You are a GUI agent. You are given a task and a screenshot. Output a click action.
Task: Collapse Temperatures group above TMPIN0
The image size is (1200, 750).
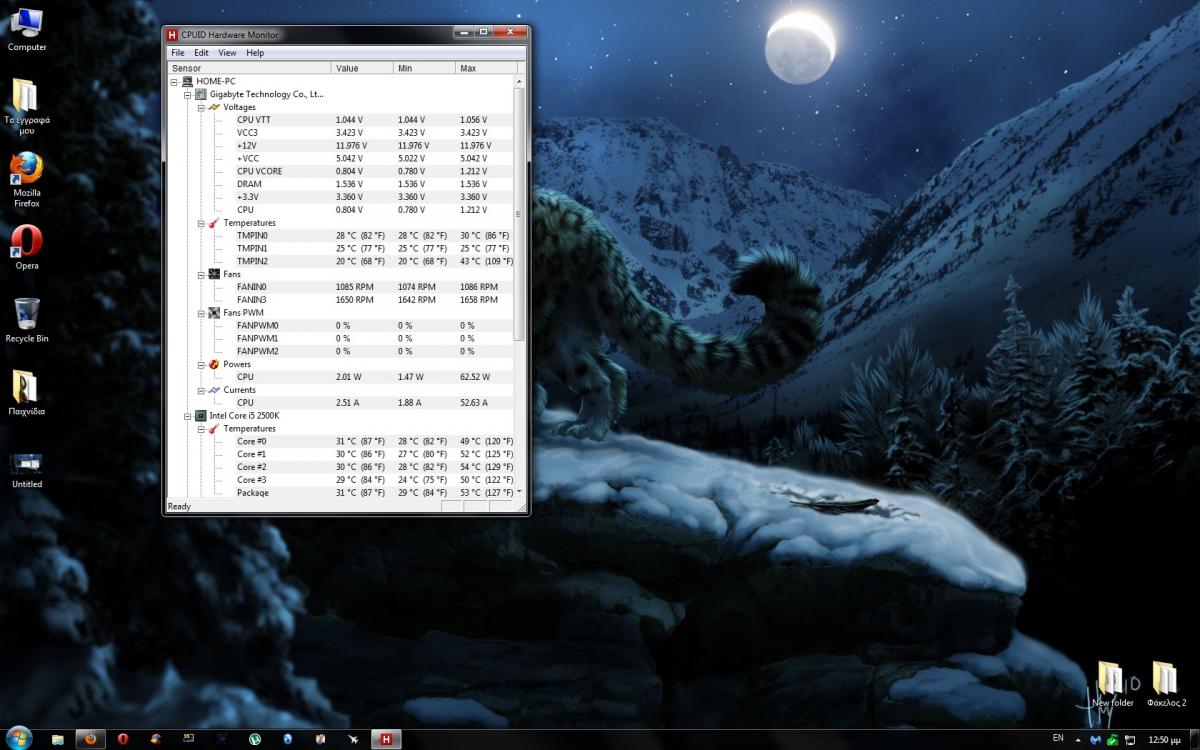click(201, 223)
